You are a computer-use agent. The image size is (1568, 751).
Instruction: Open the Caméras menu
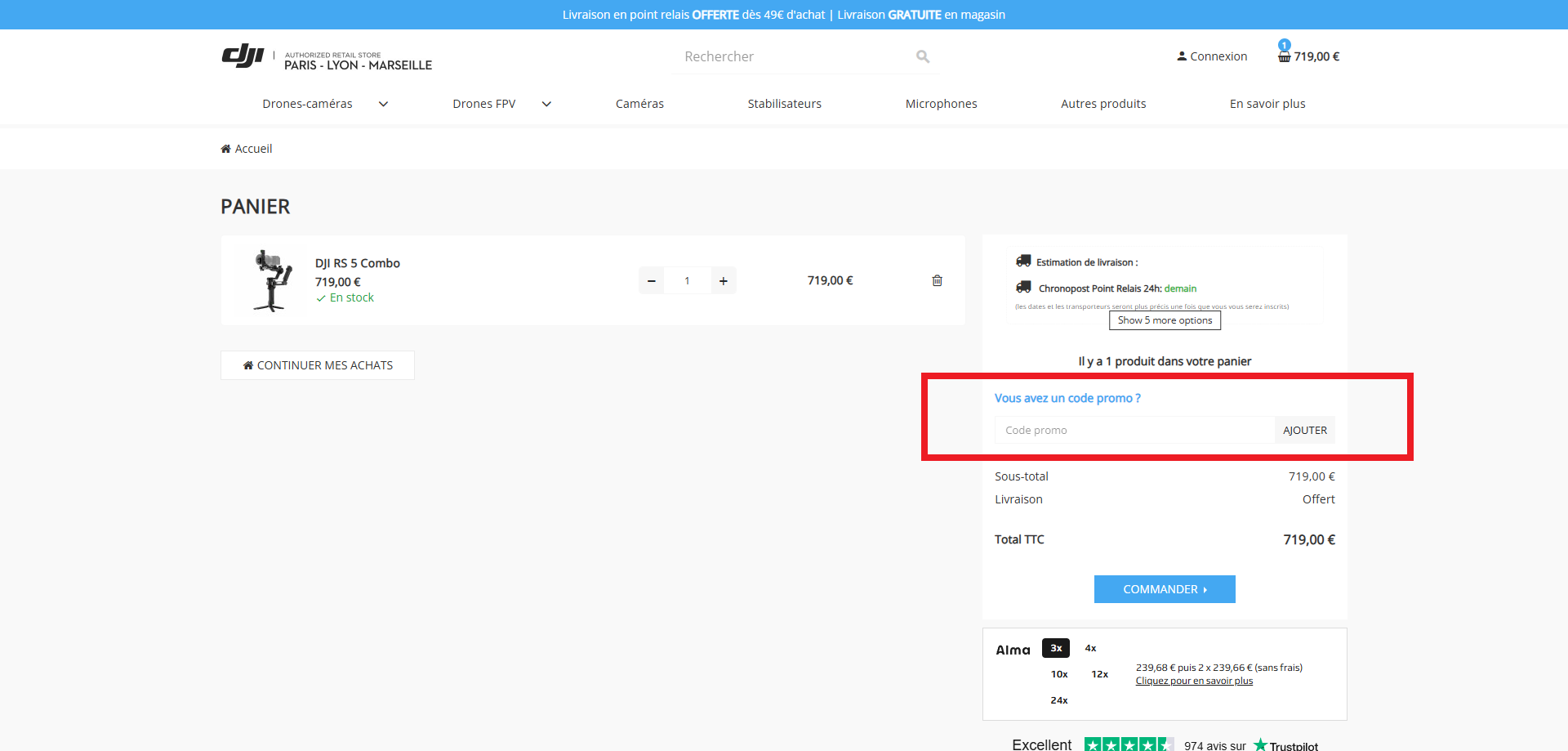pyautogui.click(x=639, y=104)
